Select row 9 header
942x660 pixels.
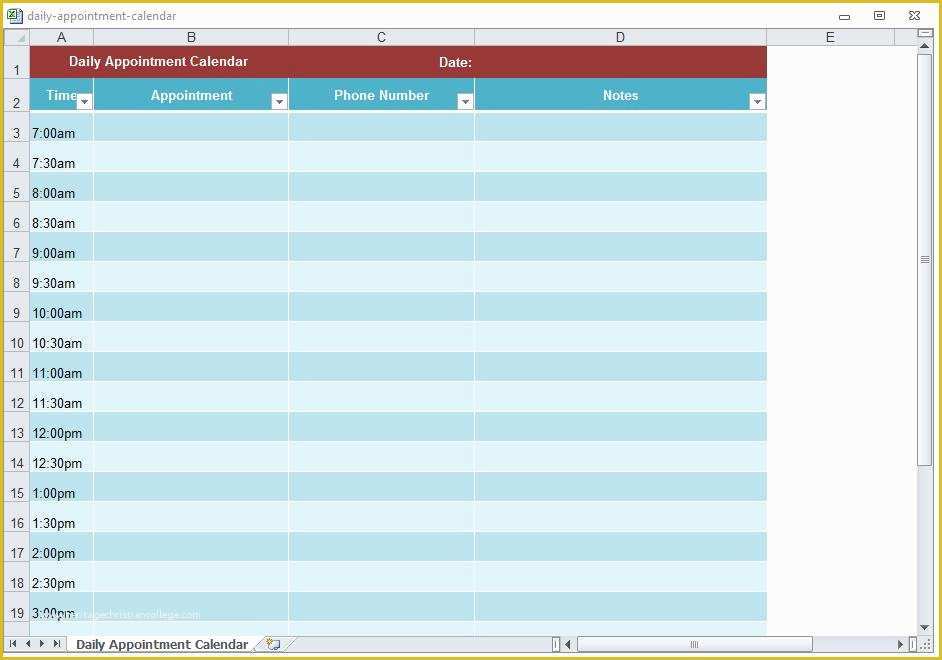tap(17, 307)
